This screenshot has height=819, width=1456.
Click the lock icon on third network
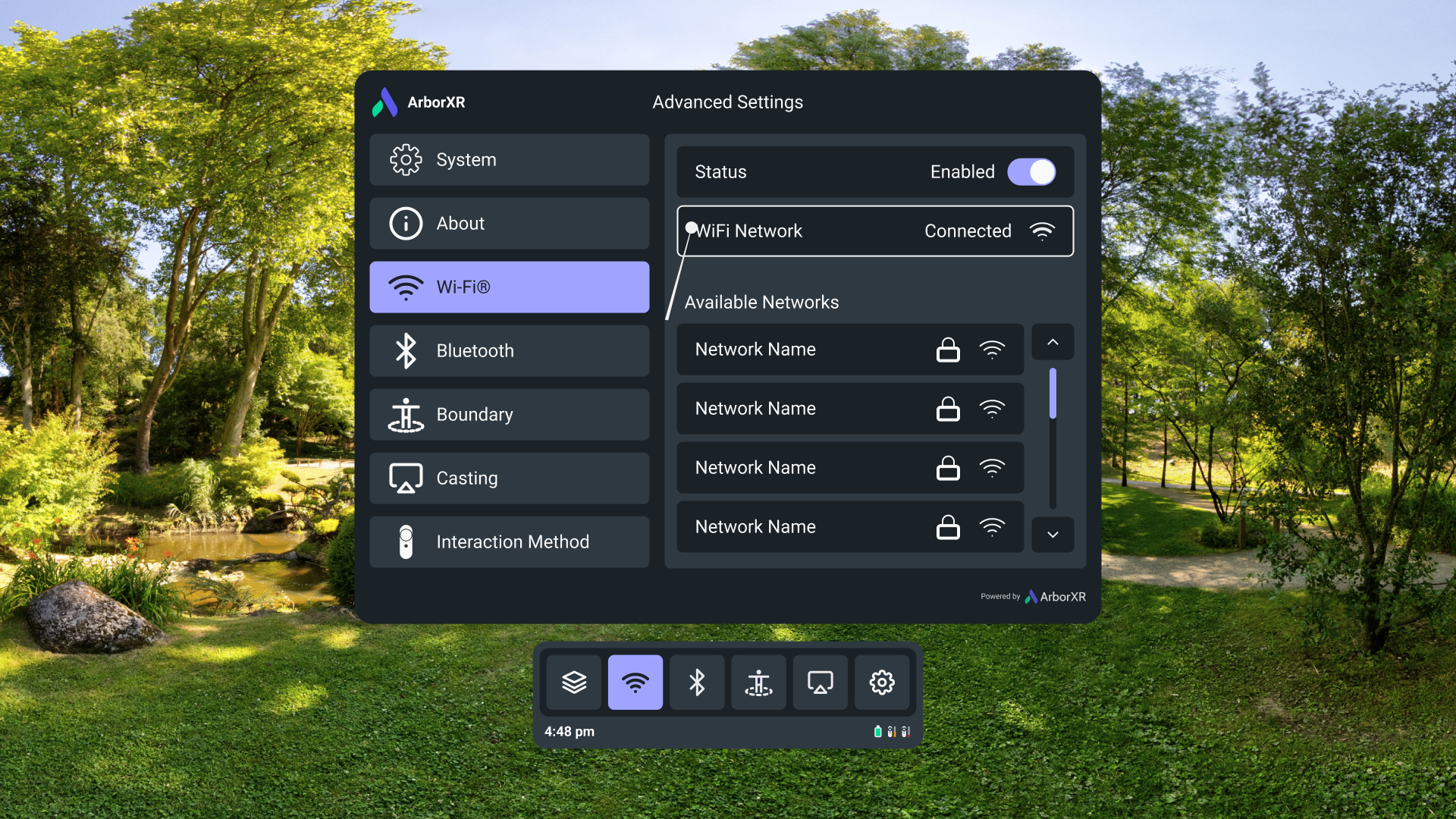pos(948,468)
